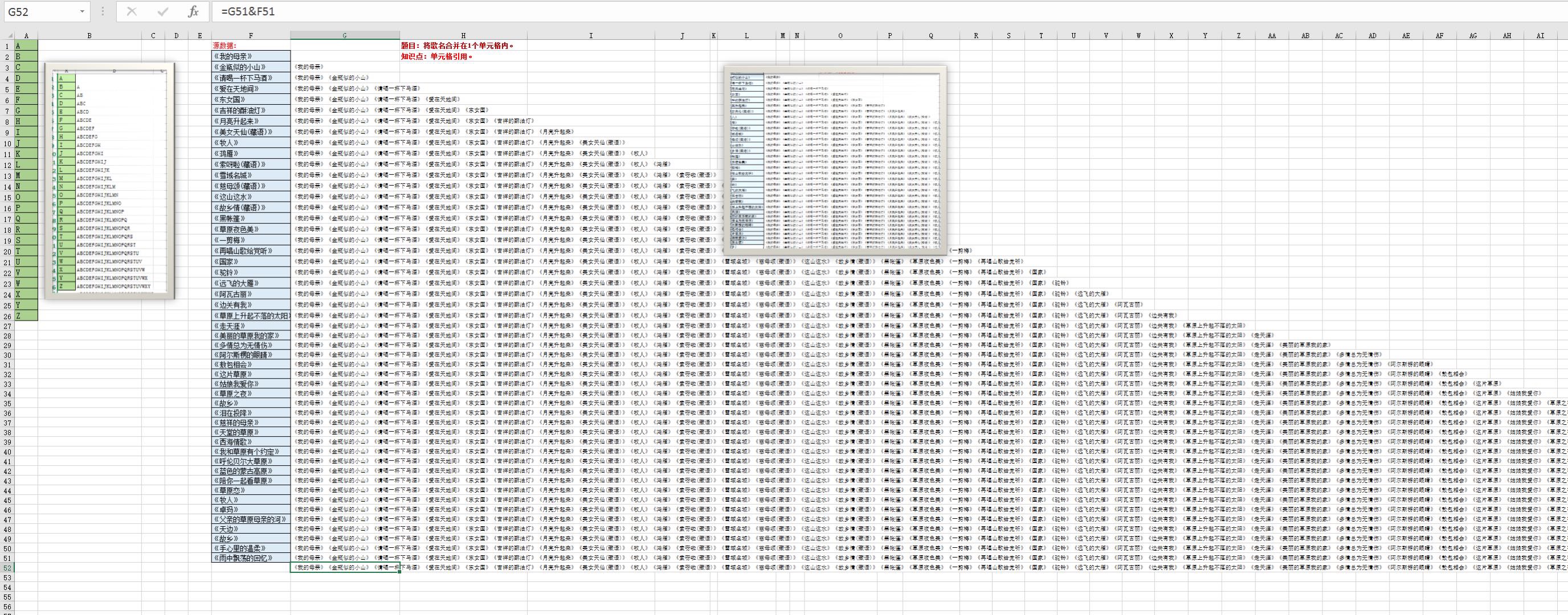Select row 1 header
This screenshot has width=1568, height=615.
point(7,46)
